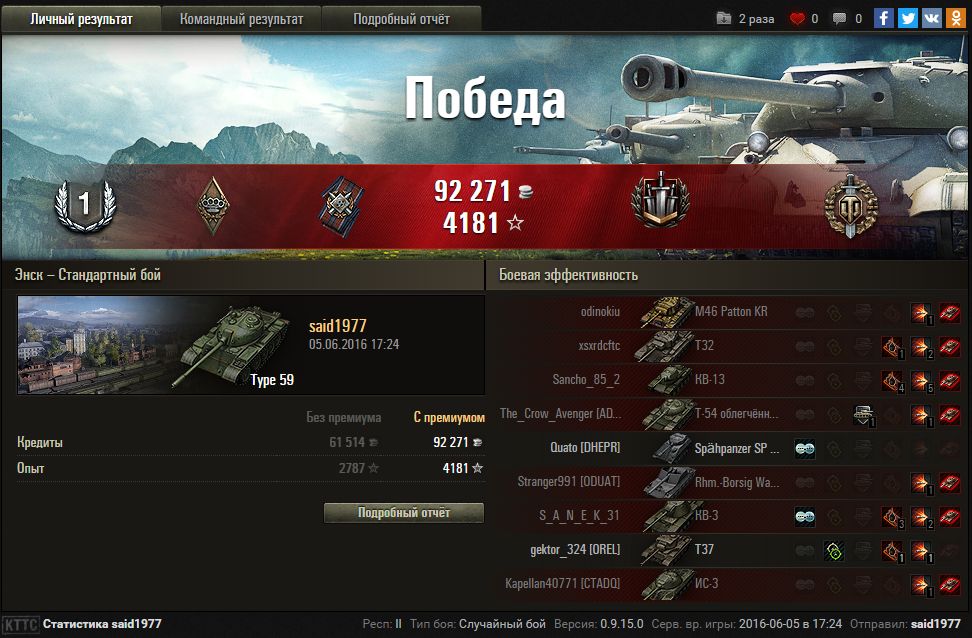Switch to Командный результат tab

(241, 19)
